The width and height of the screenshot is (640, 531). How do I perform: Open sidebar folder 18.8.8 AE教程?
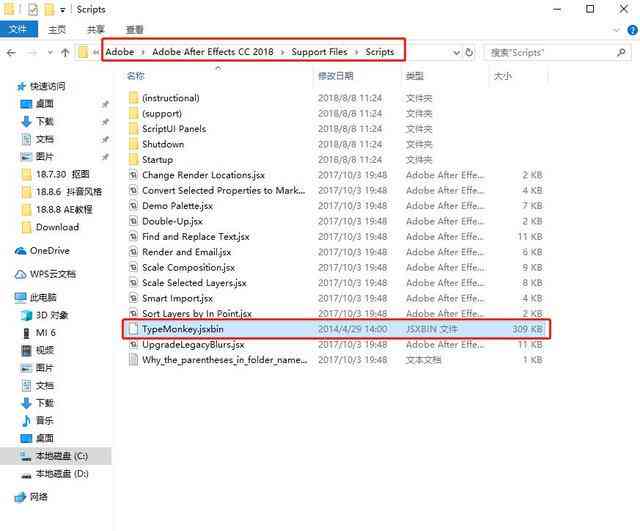(x=64, y=209)
